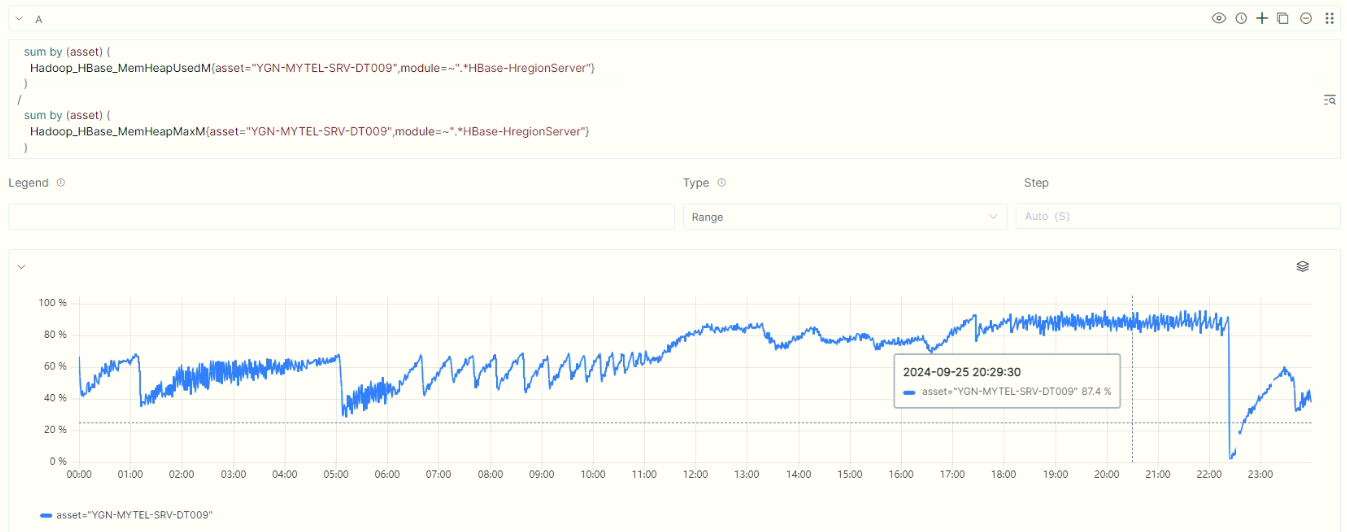This screenshot has width=1347, height=532.
Task: Click the Type info help icon
Action: tap(722, 183)
